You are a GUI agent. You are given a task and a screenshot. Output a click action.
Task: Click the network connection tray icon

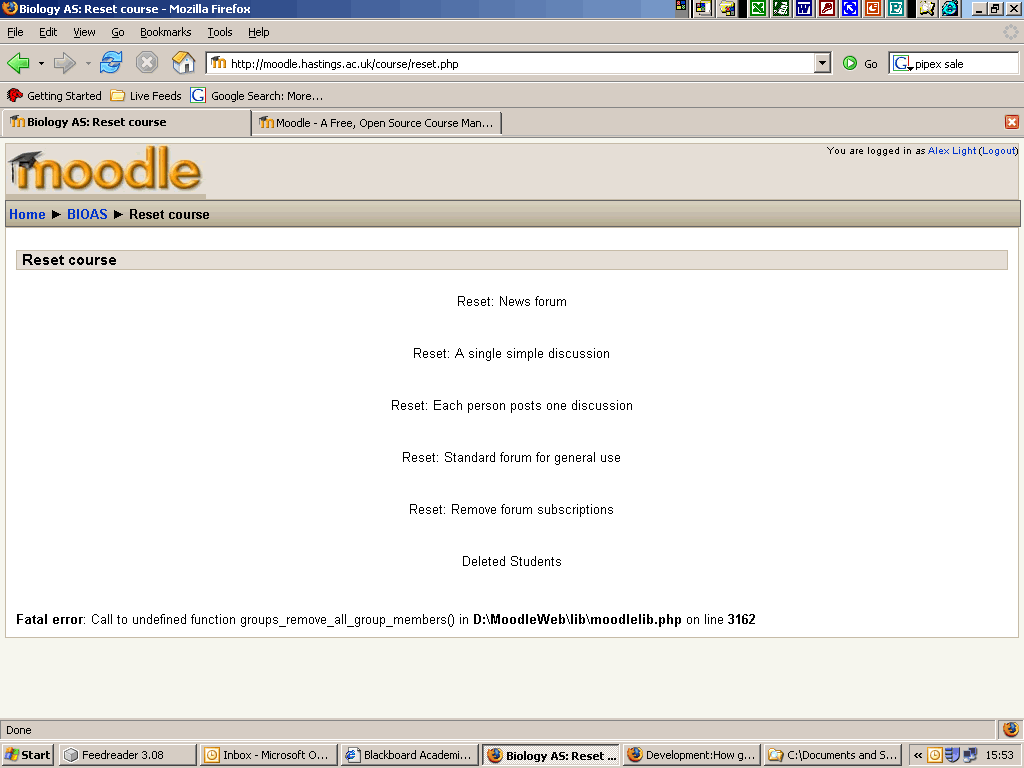970,756
